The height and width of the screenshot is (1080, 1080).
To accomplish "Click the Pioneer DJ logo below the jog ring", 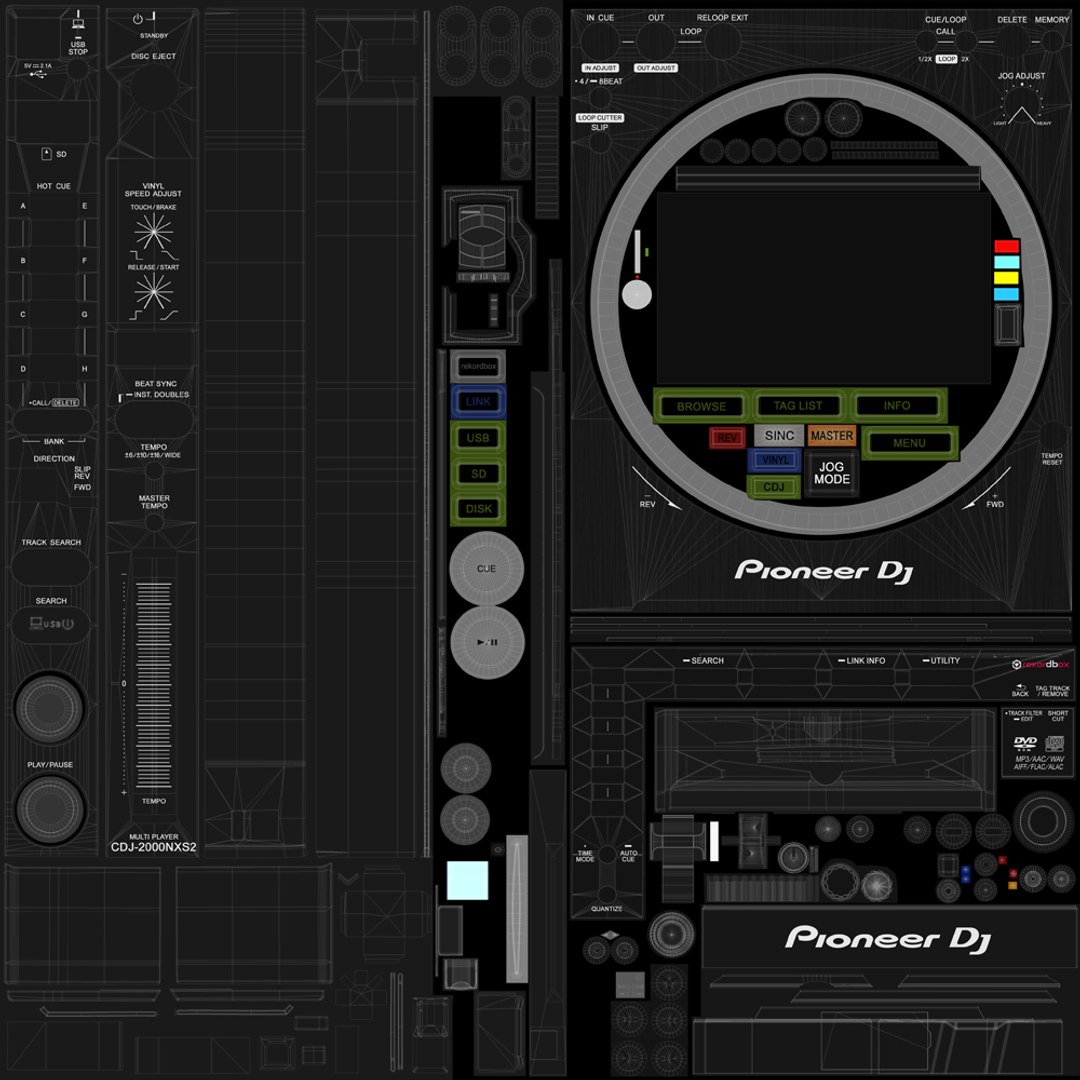I will tap(824, 571).
